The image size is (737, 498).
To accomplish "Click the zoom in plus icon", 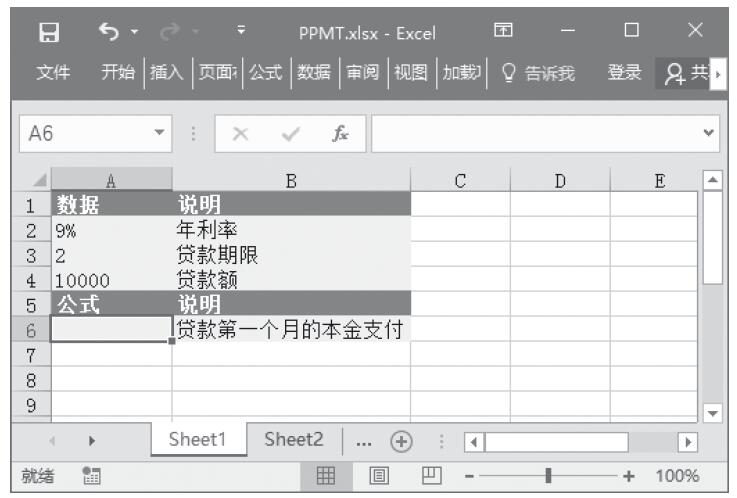I will (x=627, y=476).
